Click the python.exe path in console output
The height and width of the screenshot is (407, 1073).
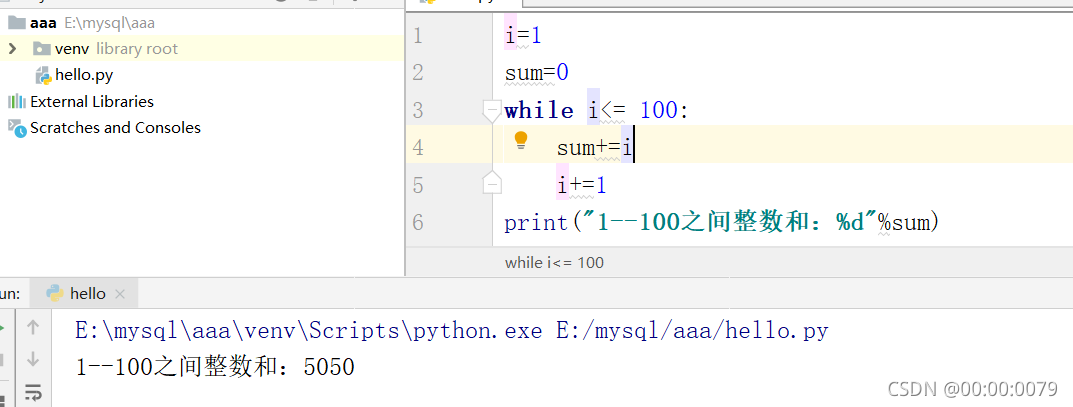click(x=309, y=331)
